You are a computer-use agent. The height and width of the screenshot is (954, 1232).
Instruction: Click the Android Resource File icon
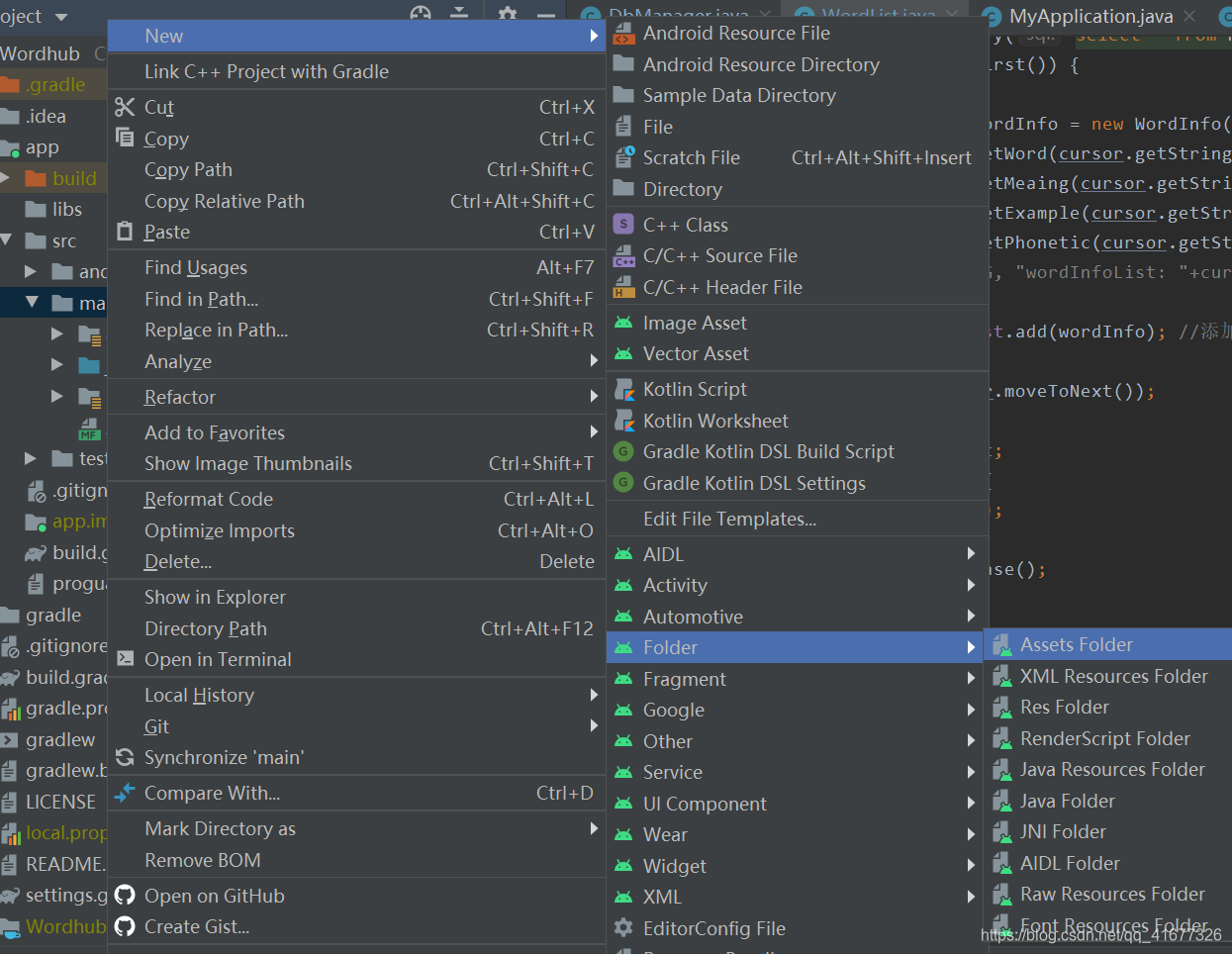click(x=623, y=35)
